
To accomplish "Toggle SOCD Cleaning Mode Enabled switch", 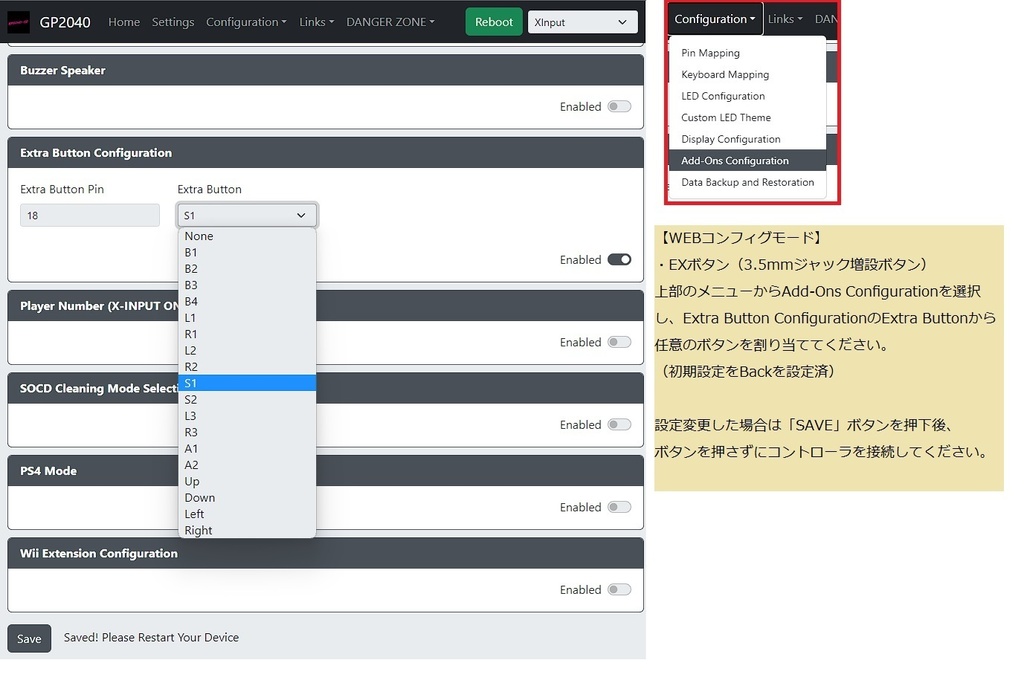I will (x=619, y=425).
